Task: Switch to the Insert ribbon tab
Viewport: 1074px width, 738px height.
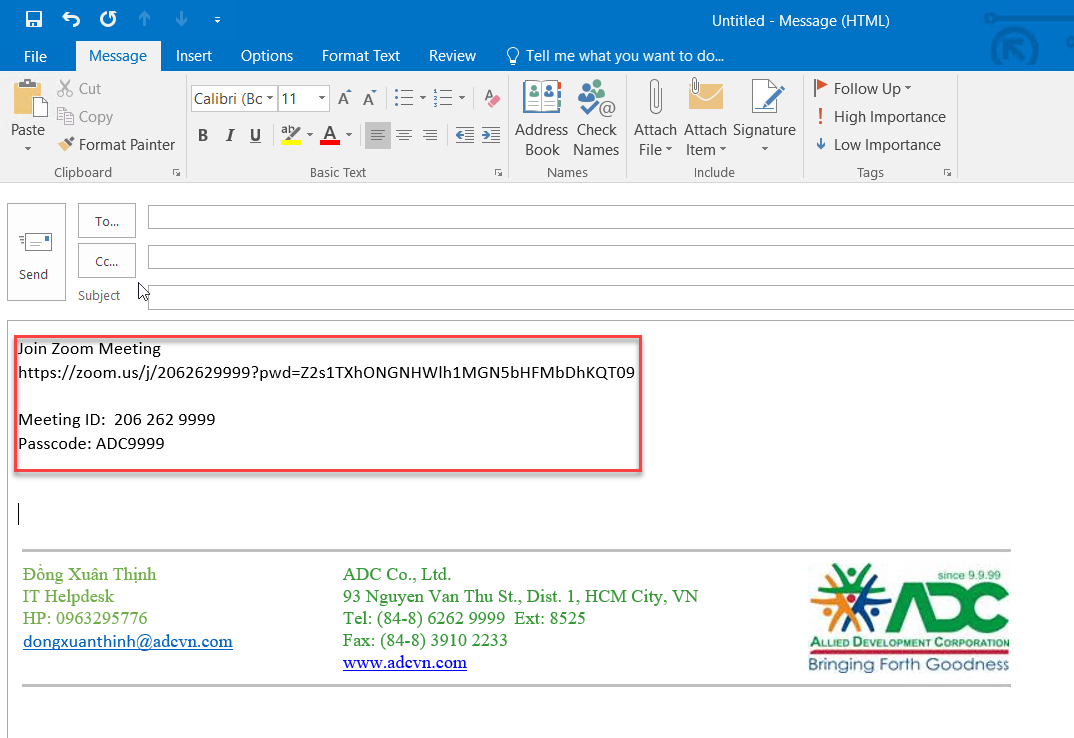Action: coord(194,56)
